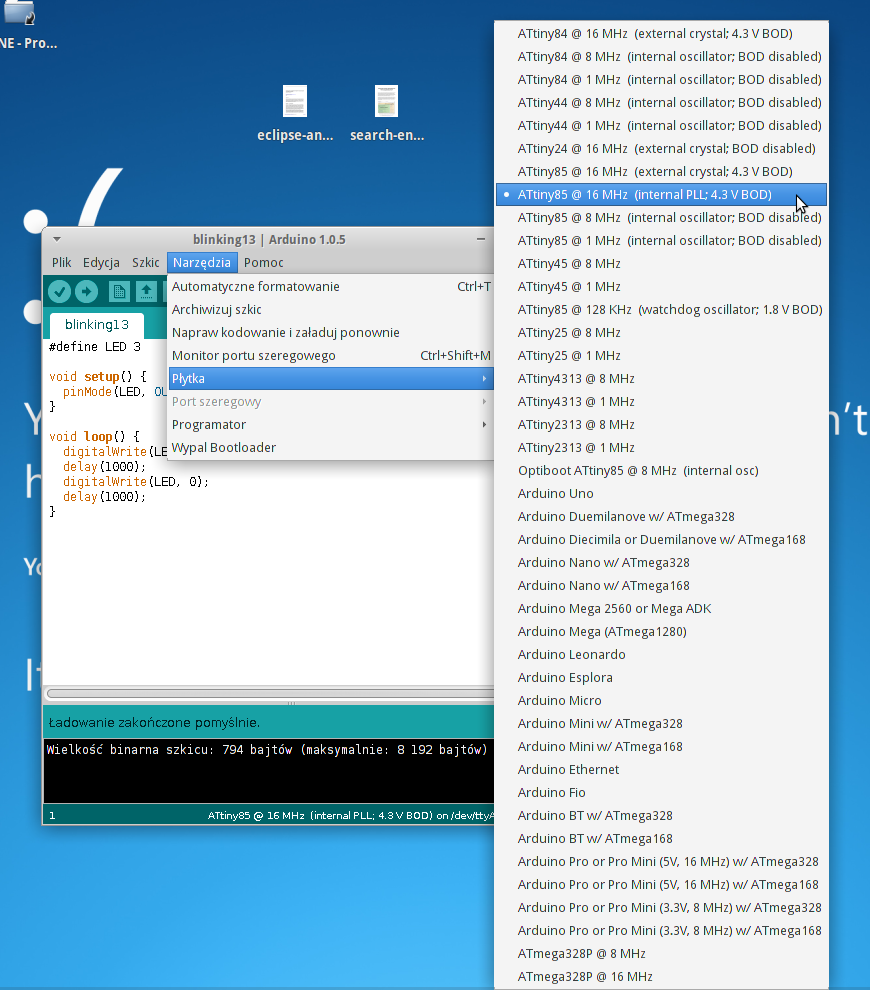The image size is (870, 990).
Task: Choose Wypal Bootloader
Action: [x=331, y=448]
